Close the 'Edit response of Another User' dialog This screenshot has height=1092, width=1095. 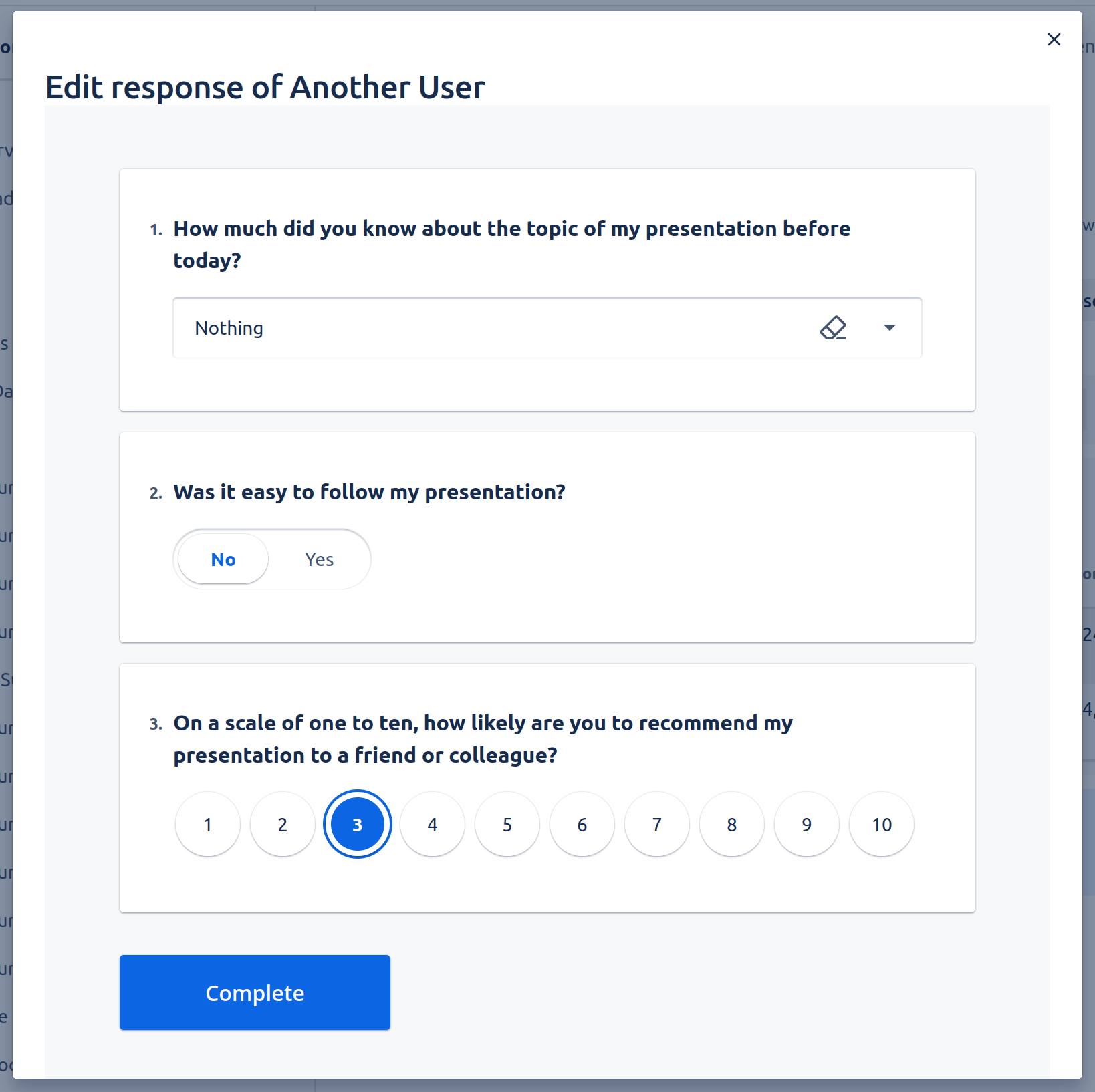click(1054, 39)
